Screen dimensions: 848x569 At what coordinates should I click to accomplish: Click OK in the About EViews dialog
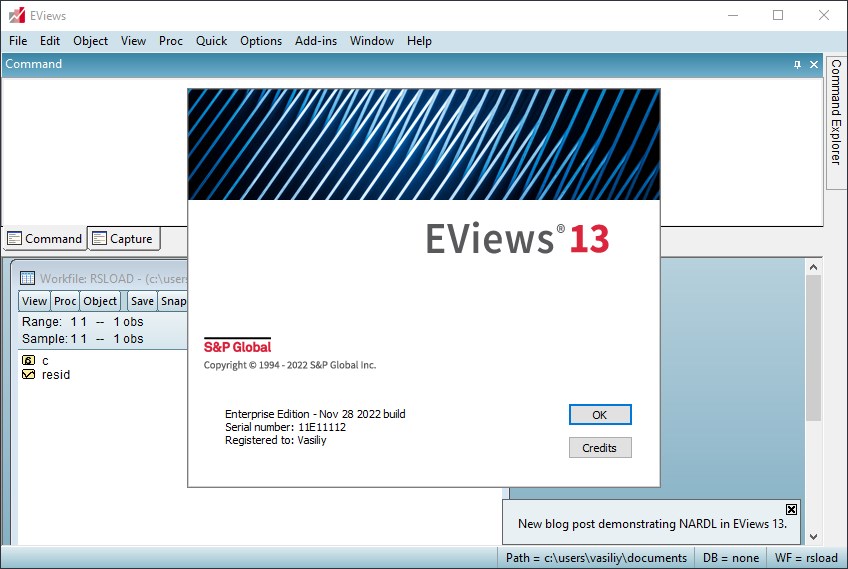(x=600, y=415)
